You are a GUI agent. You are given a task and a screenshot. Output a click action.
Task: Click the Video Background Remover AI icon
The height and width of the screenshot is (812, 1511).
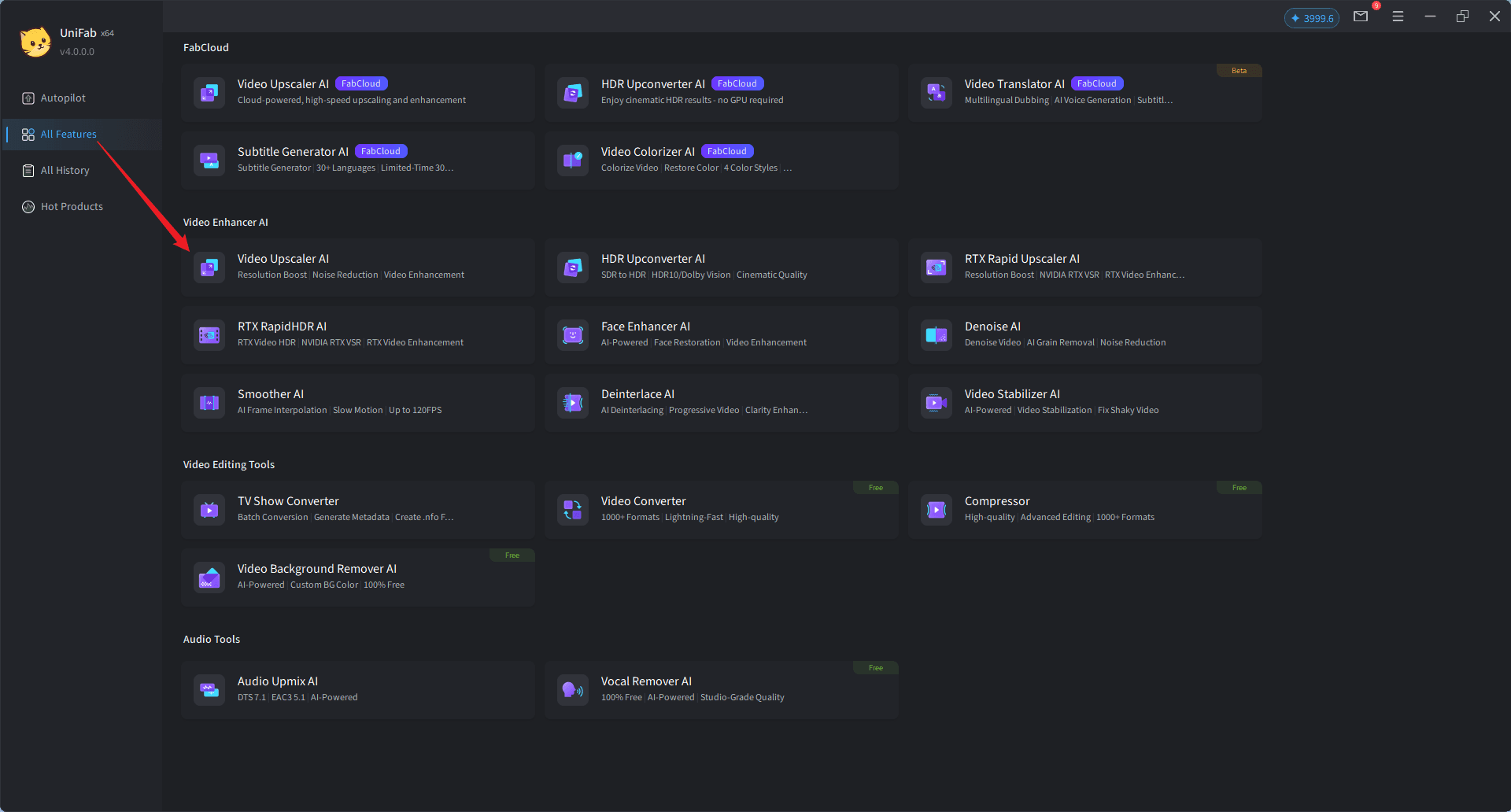[209, 577]
